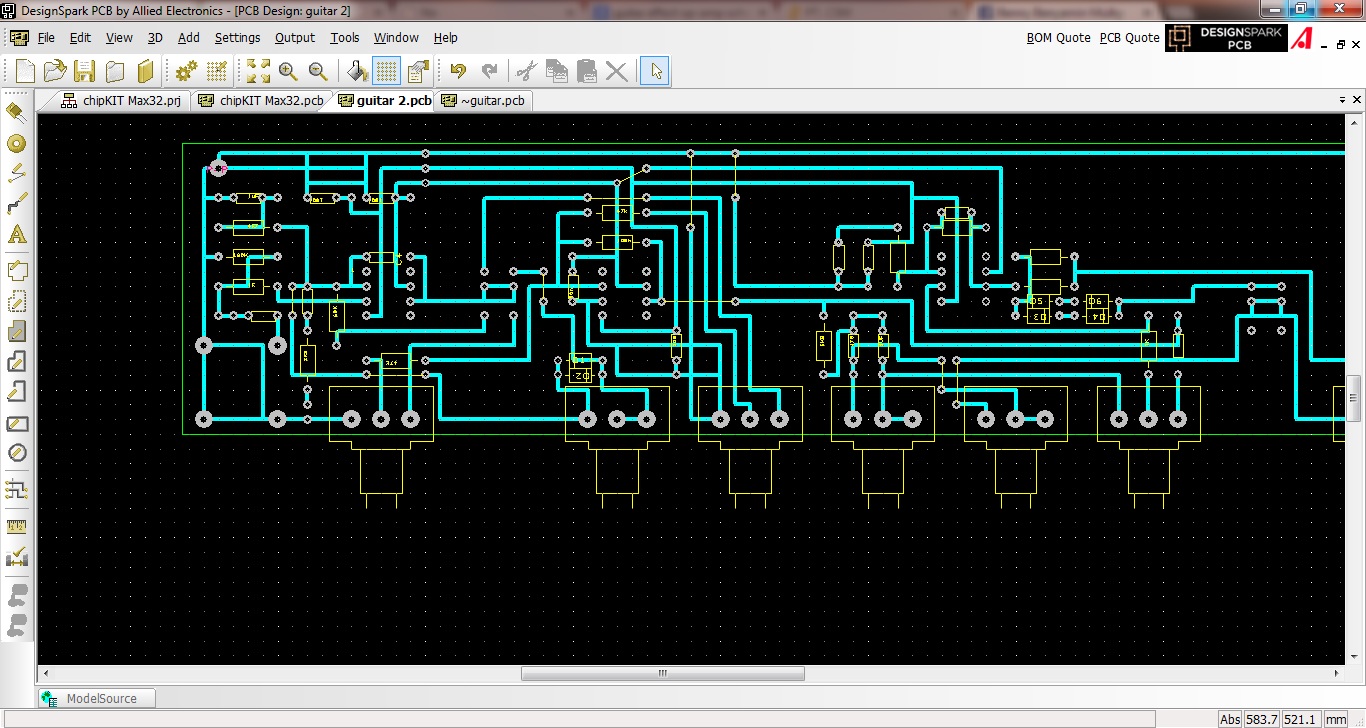Click the BOM Quote button
The height and width of the screenshot is (728, 1366).
[x=1058, y=38]
